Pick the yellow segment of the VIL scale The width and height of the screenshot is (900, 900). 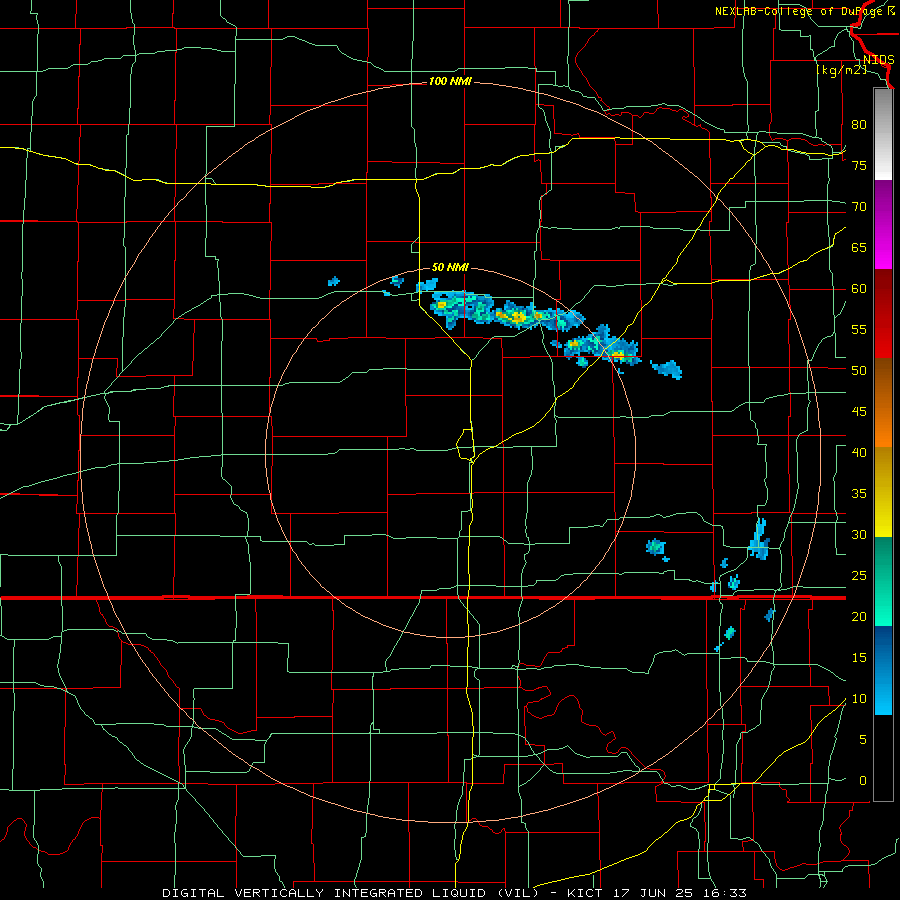pos(883,492)
